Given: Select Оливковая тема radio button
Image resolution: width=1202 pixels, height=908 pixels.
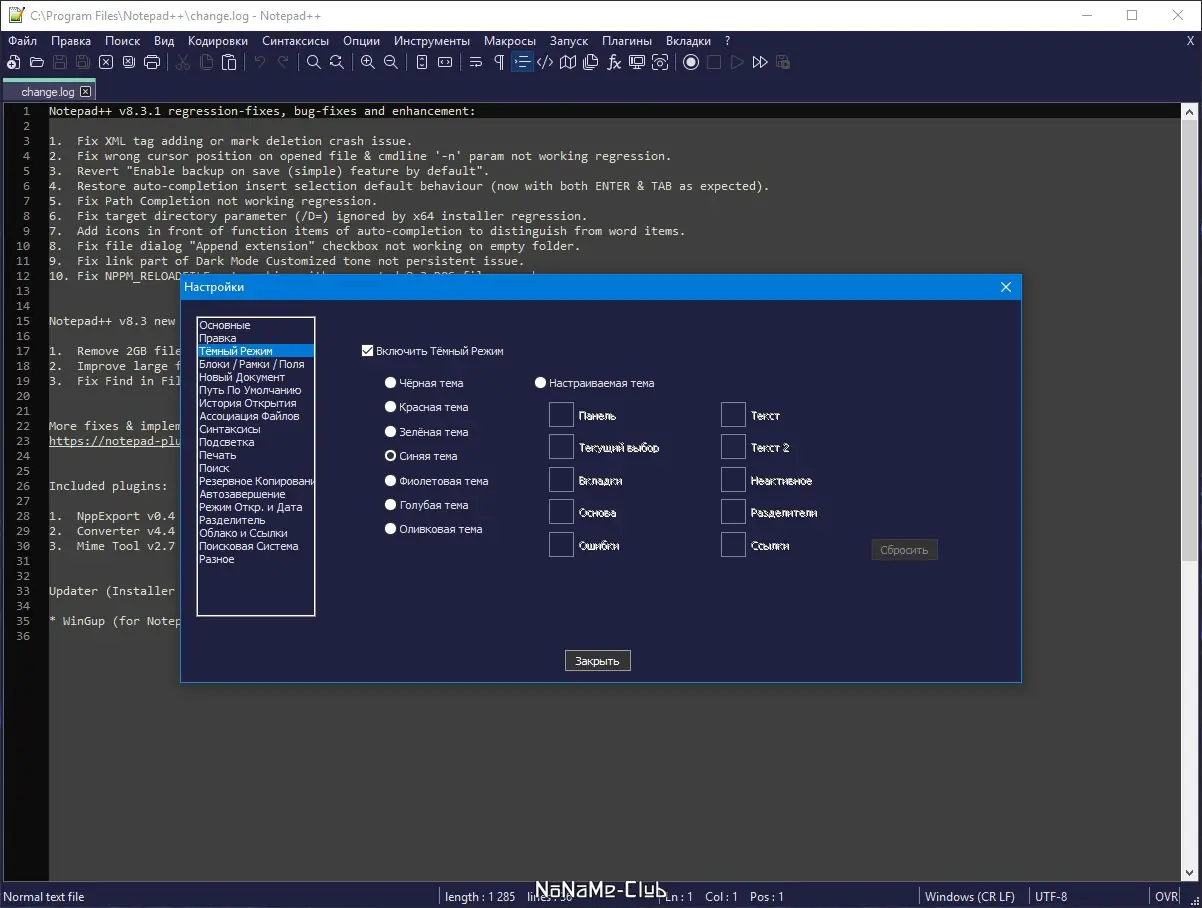Looking at the screenshot, I should pyautogui.click(x=391, y=529).
